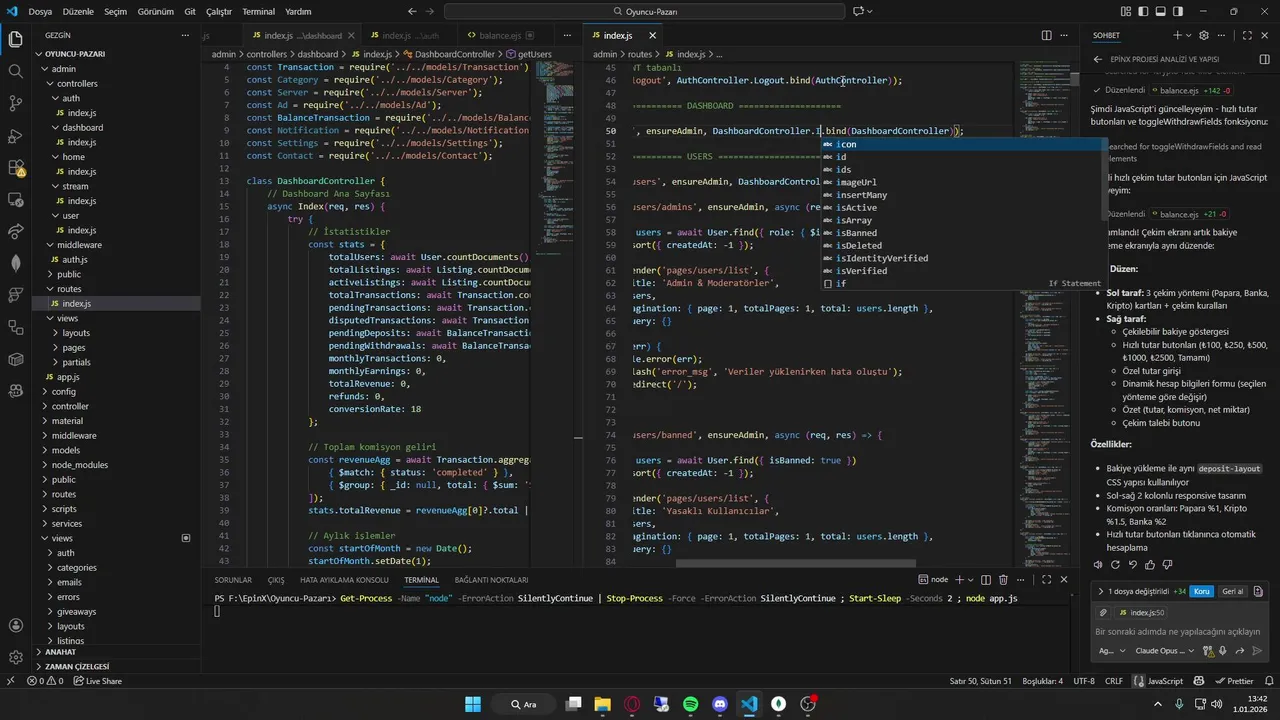This screenshot has height=720, width=1280.
Task: Split the right editor group
Action: click(1046, 35)
